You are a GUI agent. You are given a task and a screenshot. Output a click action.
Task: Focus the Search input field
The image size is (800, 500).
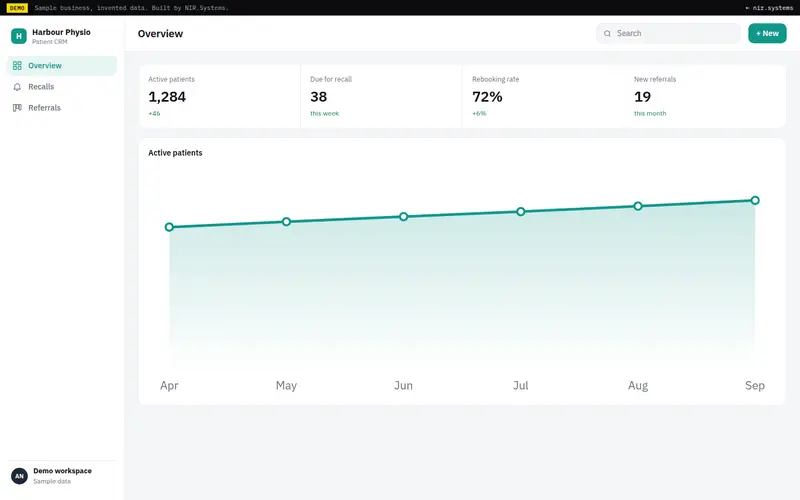coord(668,33)
